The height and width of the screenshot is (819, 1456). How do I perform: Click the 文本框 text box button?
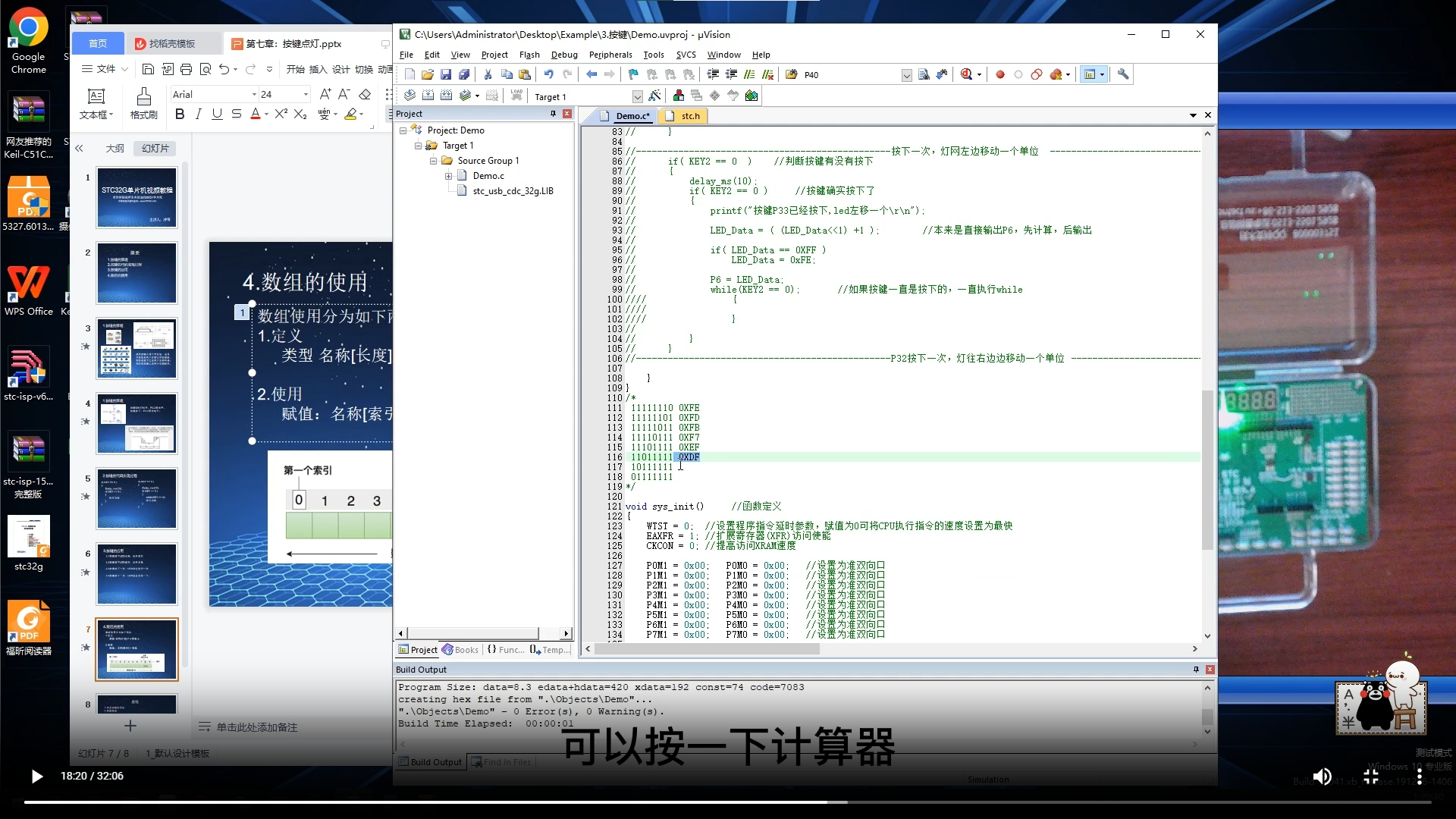point(96,104)
